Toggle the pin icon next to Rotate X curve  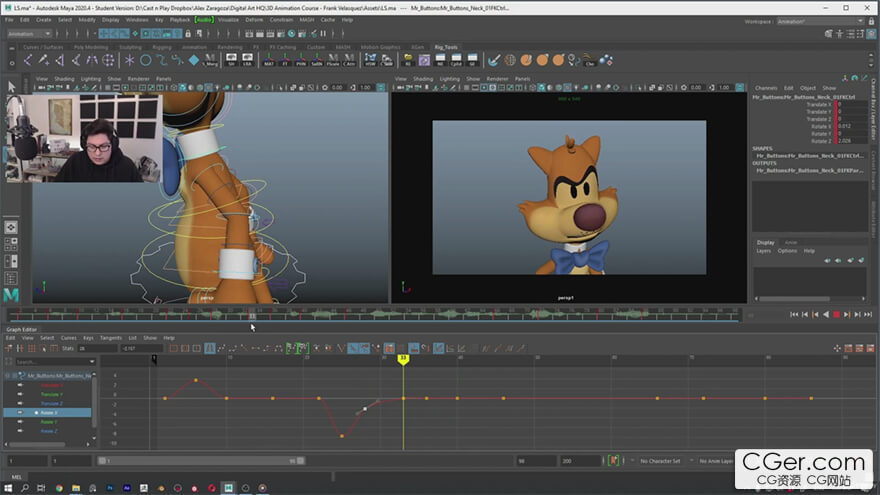click(x=20, y=412)
